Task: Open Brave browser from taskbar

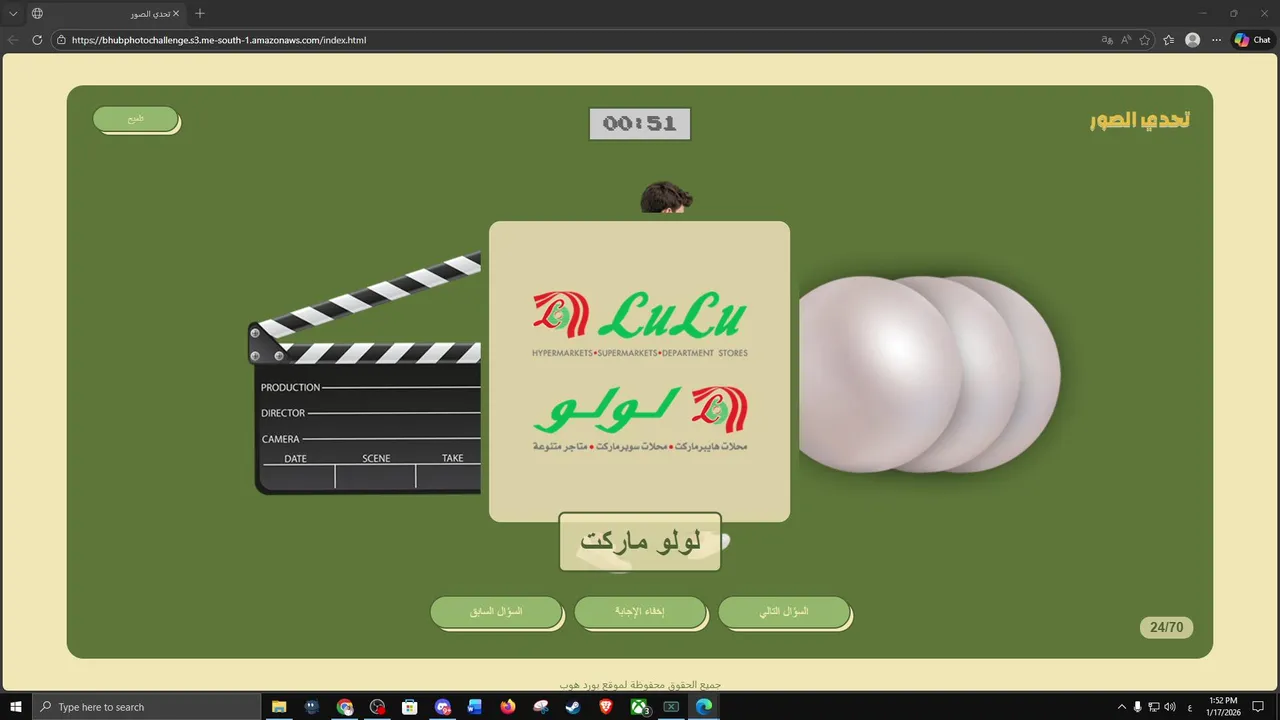Action: pos(606,707)
